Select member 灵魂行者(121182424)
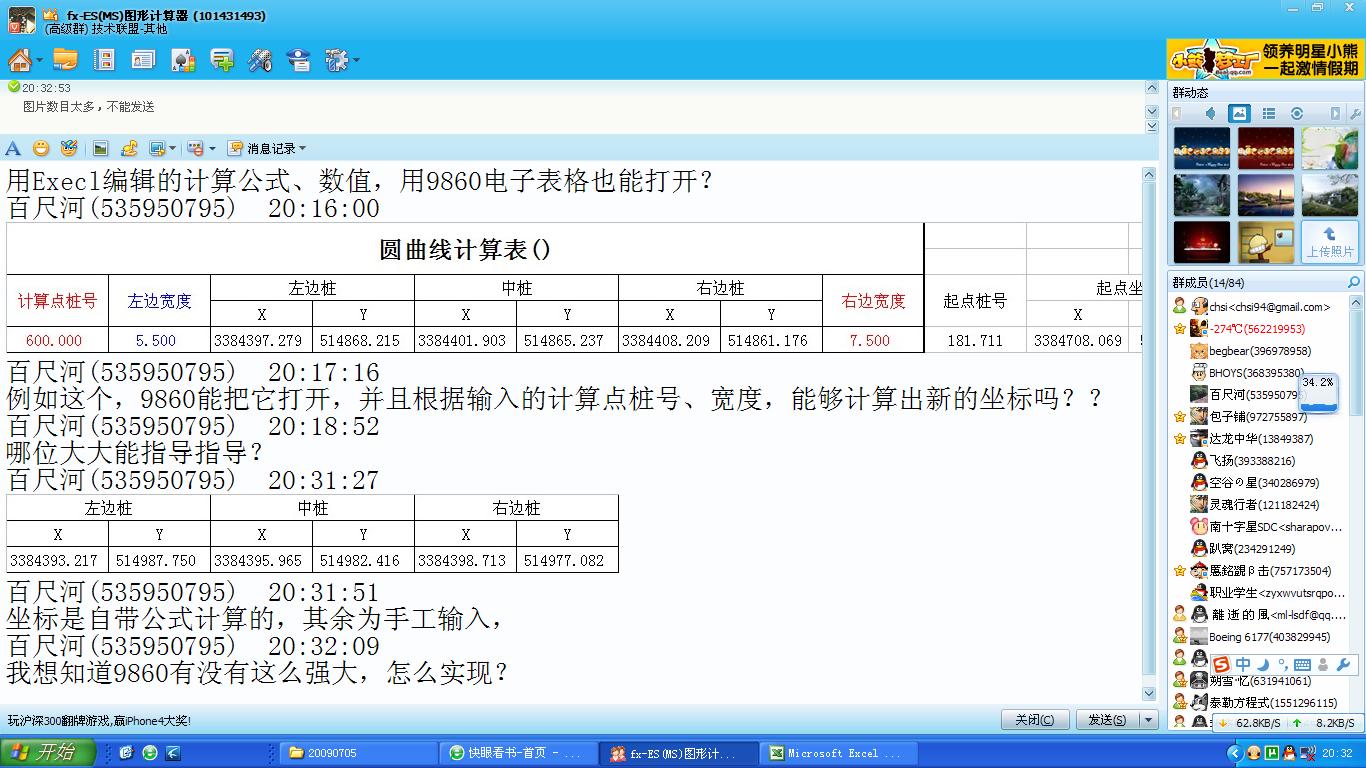The image size is (1366, 768). (x=1254, y=505)
